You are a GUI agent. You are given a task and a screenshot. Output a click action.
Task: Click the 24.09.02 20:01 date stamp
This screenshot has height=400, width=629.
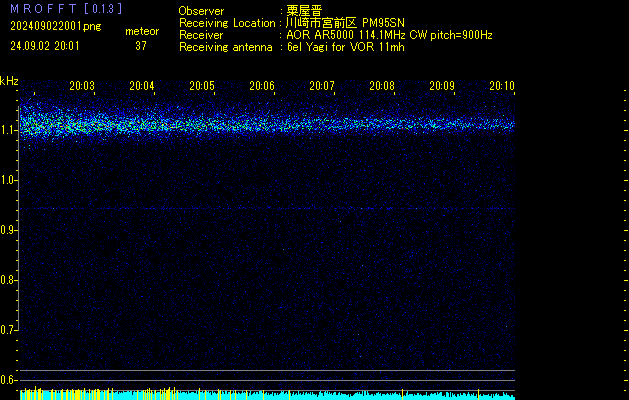click(44, 46)
